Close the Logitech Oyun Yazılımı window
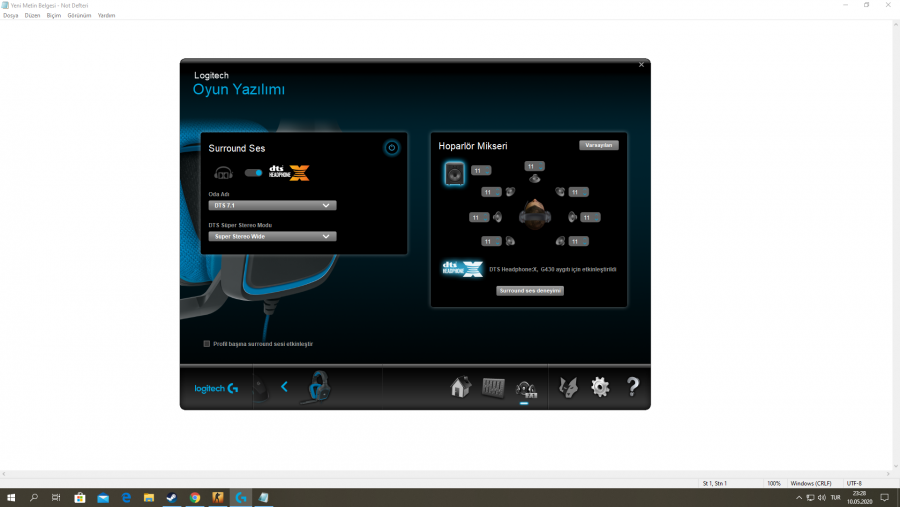Screen dimensions: 900x507 [642, 65]
